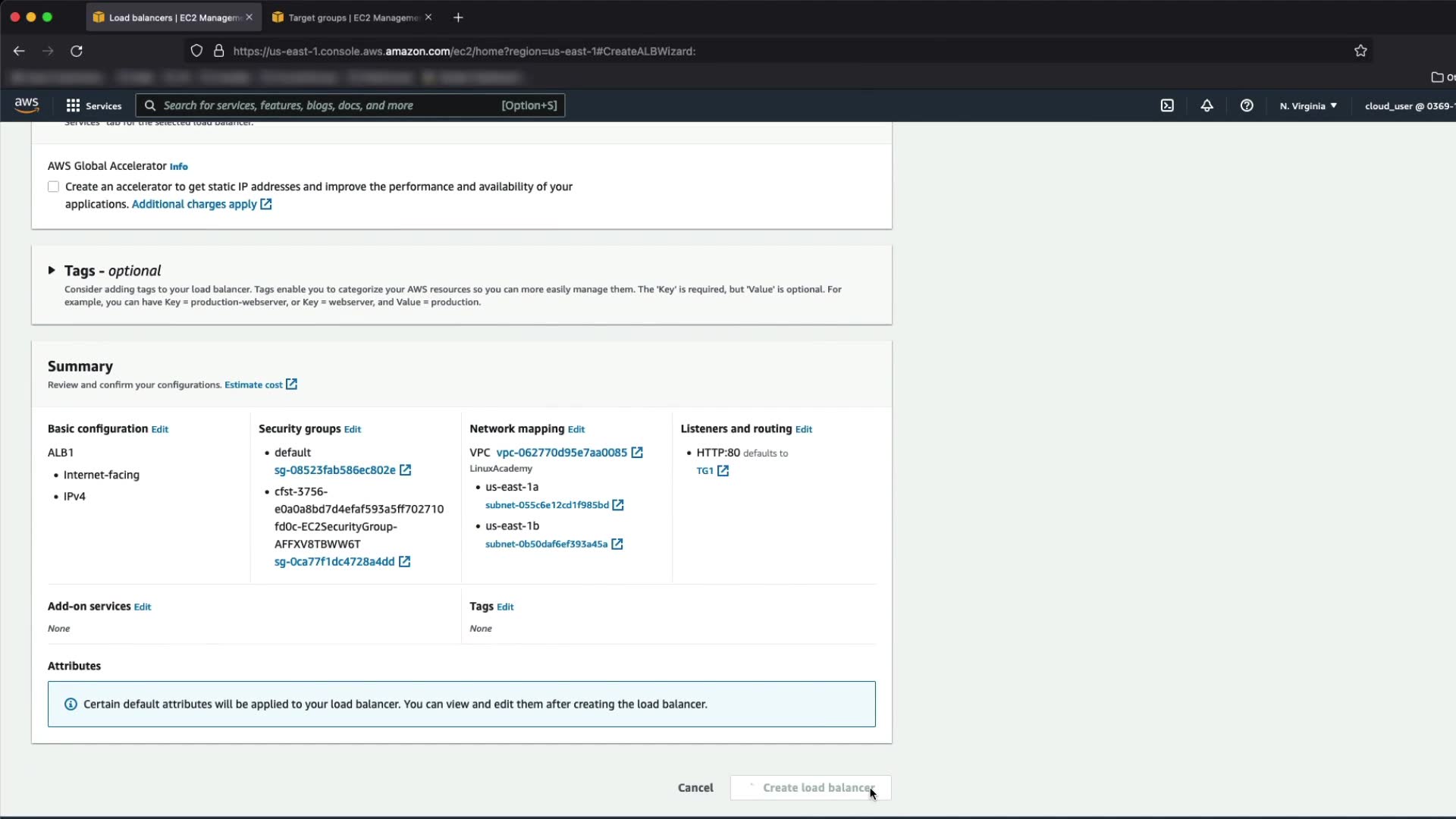The image size is (1456, 819).
Task: Click the help question mark icon
Action: [1247, 105]
